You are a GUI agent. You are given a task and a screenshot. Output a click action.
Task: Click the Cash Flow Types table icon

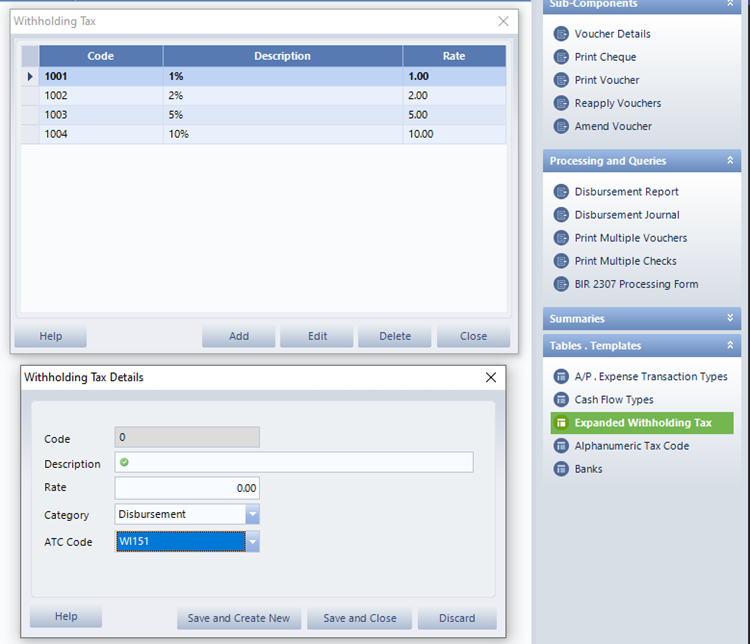click(561, 400)
